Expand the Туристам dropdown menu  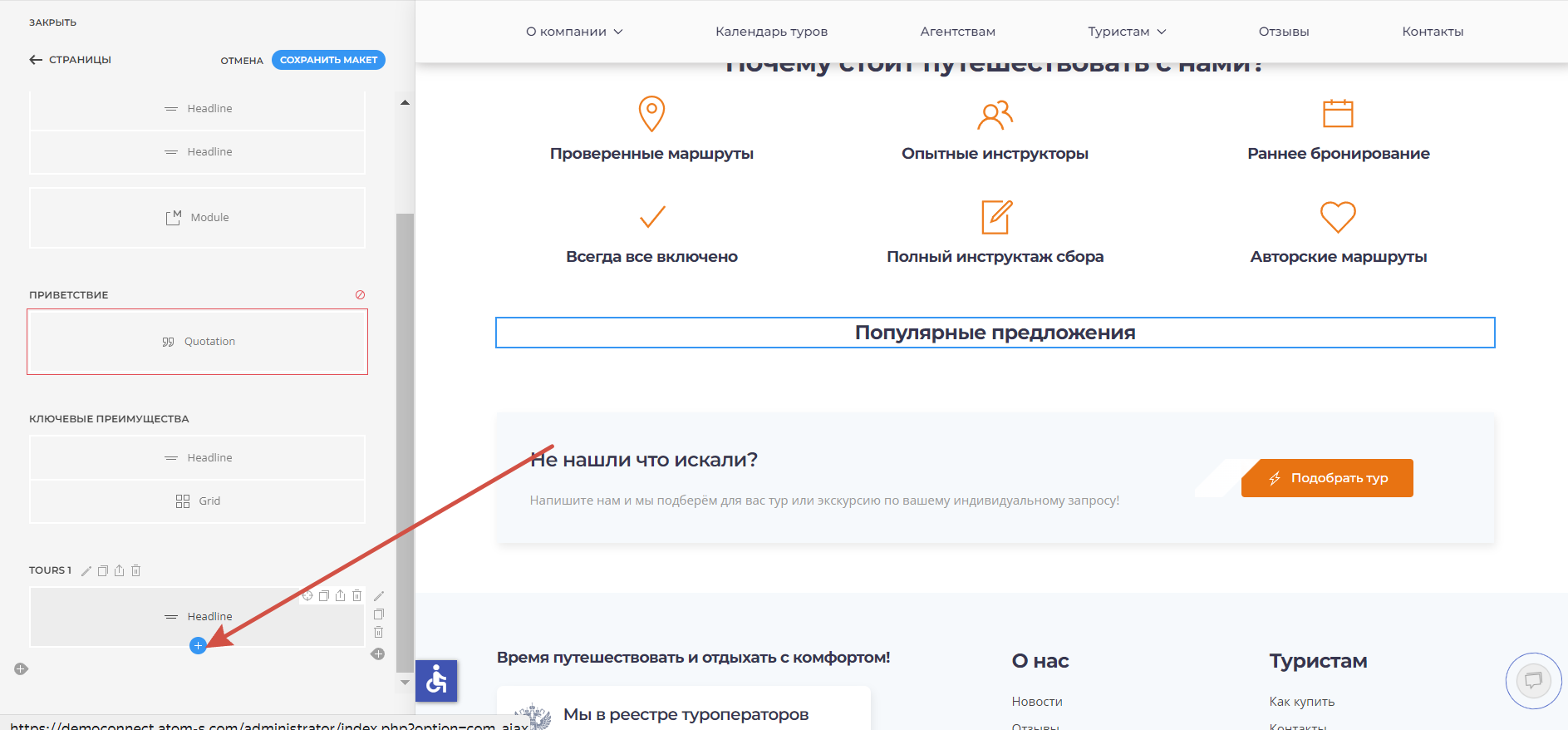[1127, 32]
